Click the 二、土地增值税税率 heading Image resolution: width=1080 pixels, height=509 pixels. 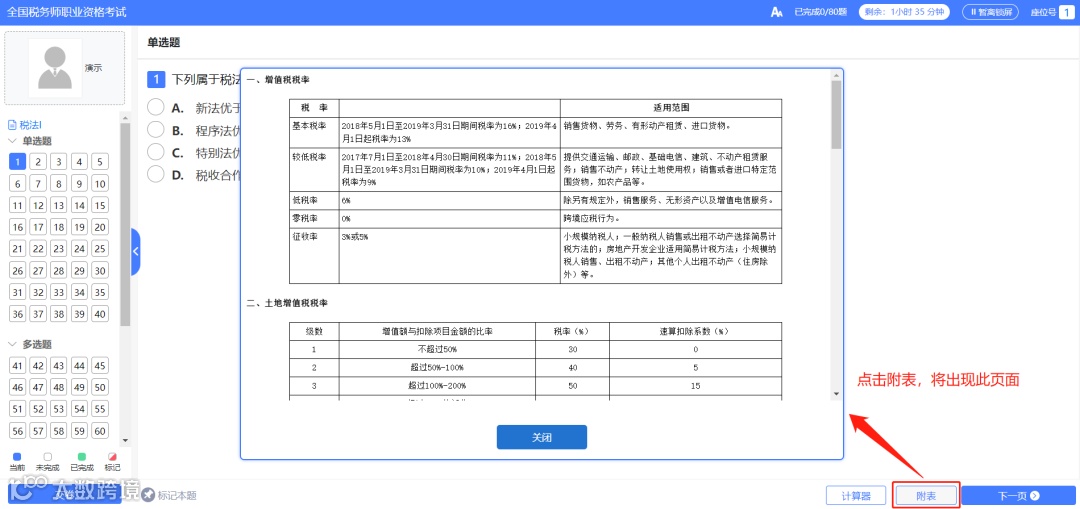287,302
